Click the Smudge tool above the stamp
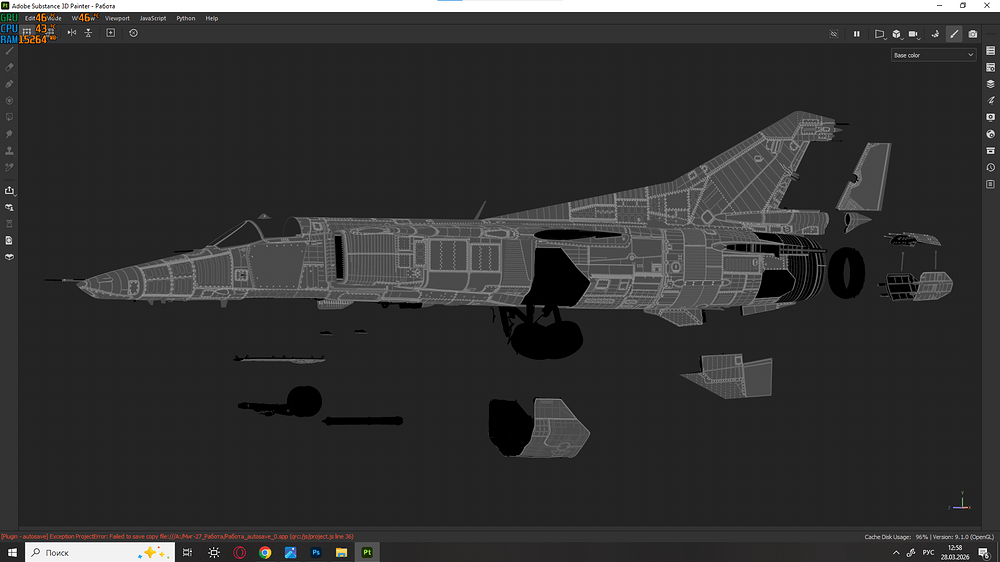The width and height of the screenshot is (1000, 562). point(9,134)
